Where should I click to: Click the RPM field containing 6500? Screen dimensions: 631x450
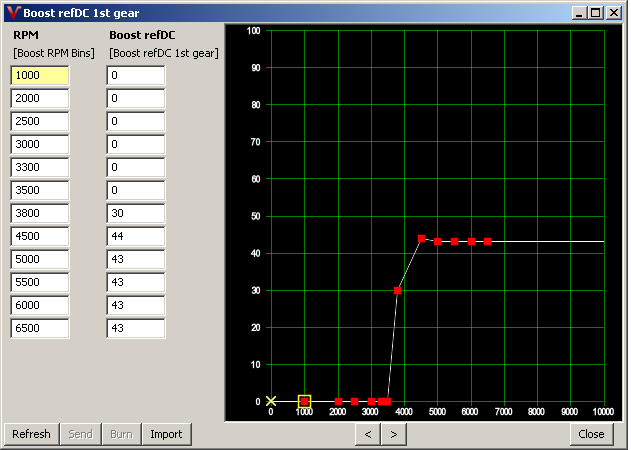tap(40, 328)
